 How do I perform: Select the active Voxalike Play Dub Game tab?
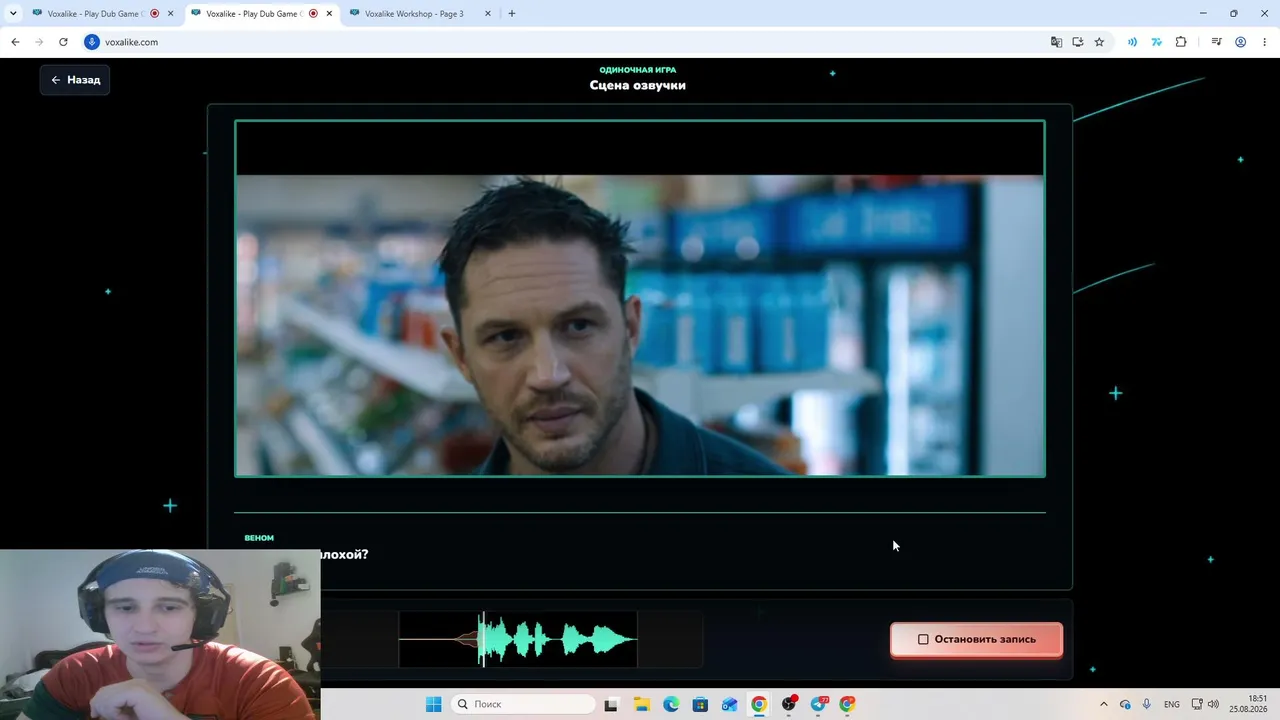point(255,14)
